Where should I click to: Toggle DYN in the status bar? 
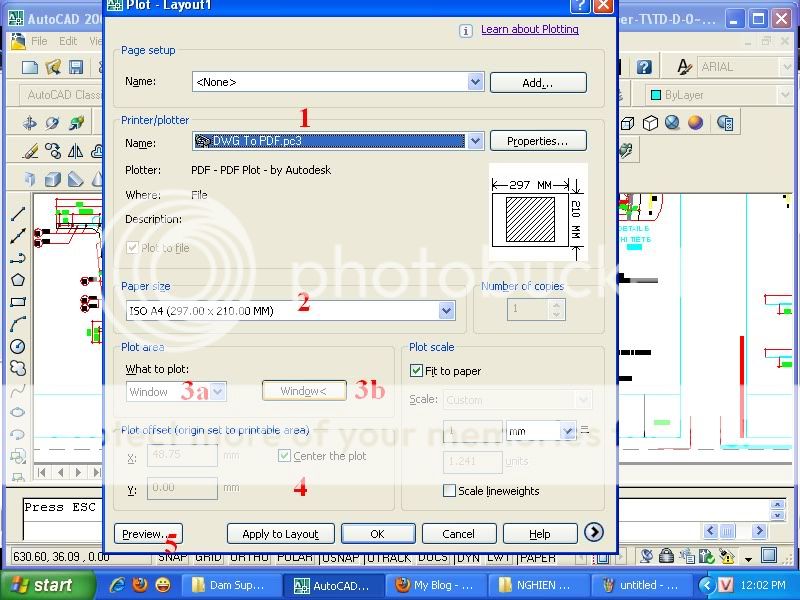click(x=468, y=557)
